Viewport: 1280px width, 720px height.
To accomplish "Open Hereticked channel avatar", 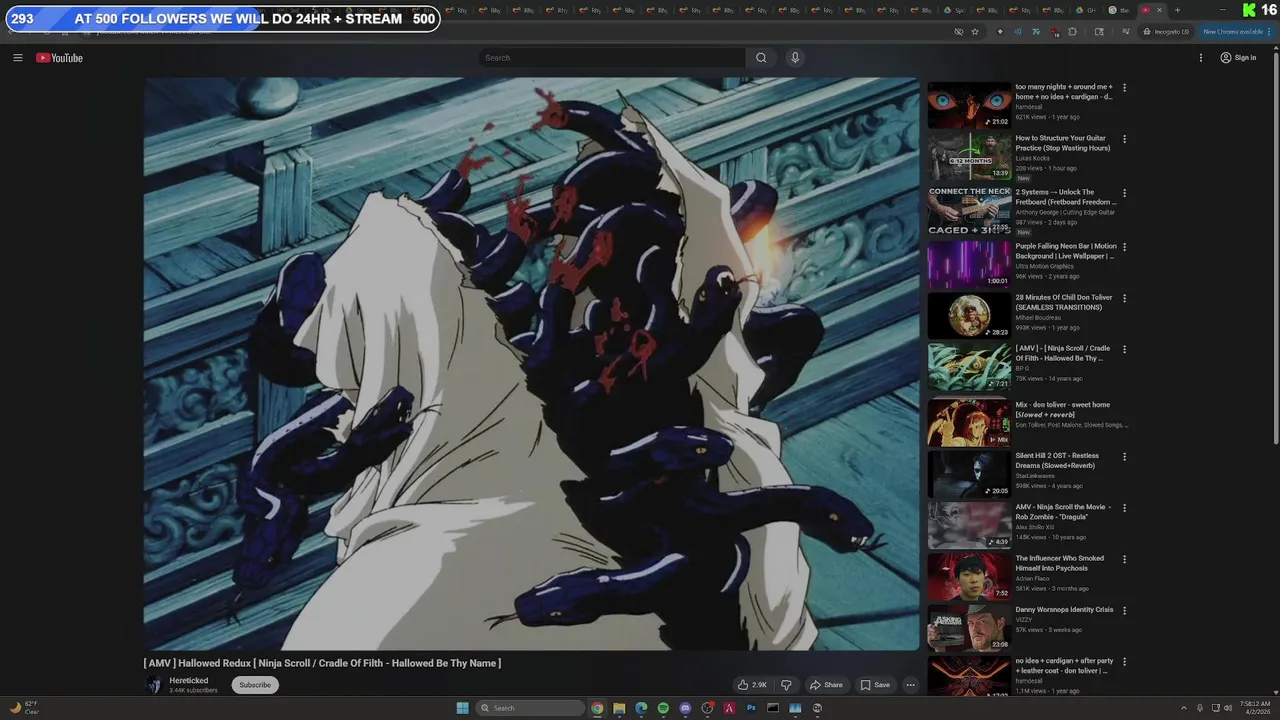I will (x=154, y=685).
